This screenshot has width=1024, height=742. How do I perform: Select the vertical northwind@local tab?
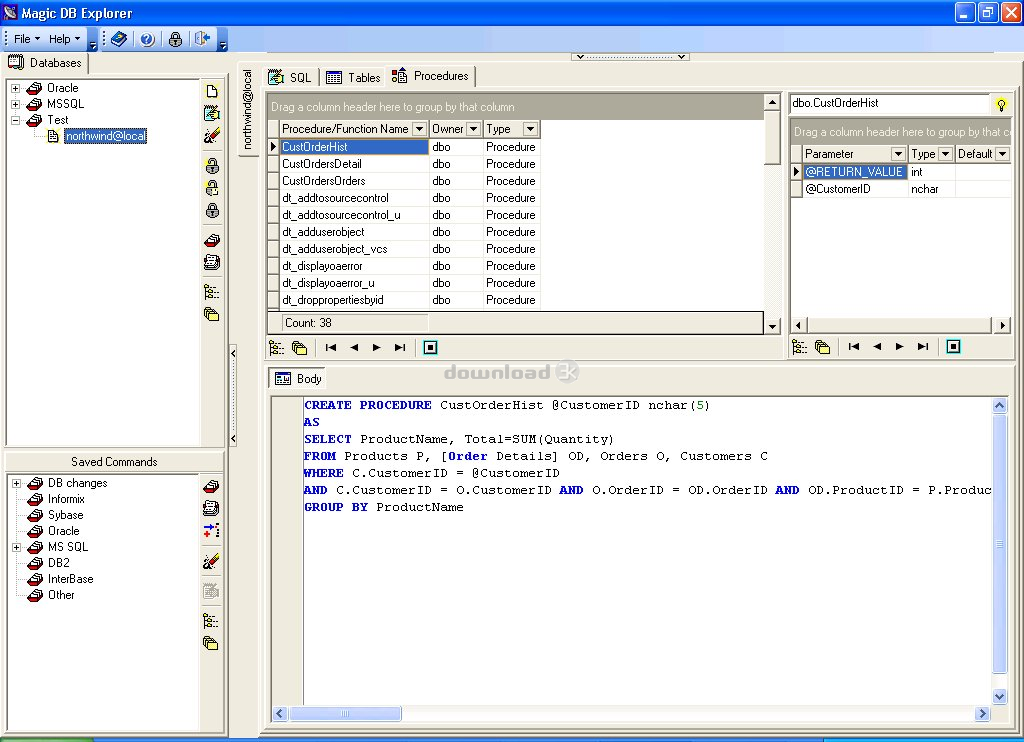[248, 109]
